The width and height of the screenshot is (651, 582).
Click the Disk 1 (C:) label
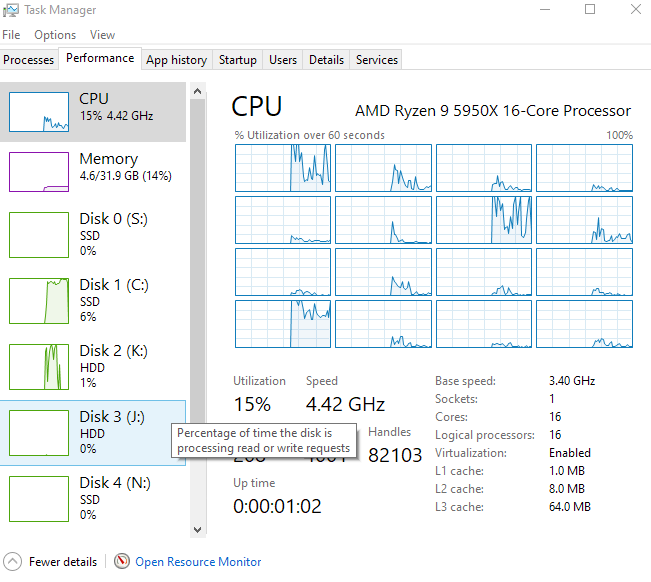114,285
